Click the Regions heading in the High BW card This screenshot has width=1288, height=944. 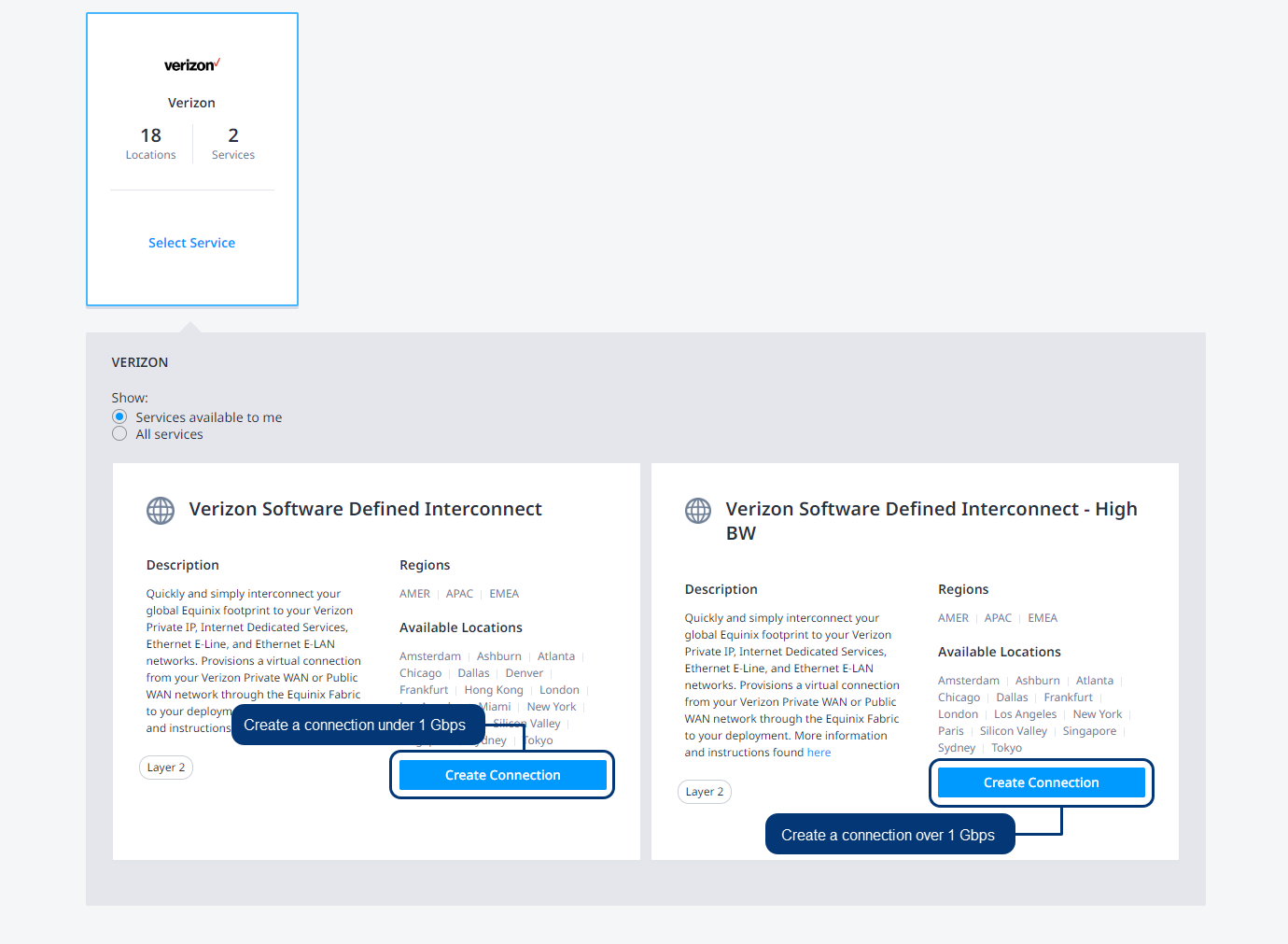pyautogui.click(x=963, y=589)
